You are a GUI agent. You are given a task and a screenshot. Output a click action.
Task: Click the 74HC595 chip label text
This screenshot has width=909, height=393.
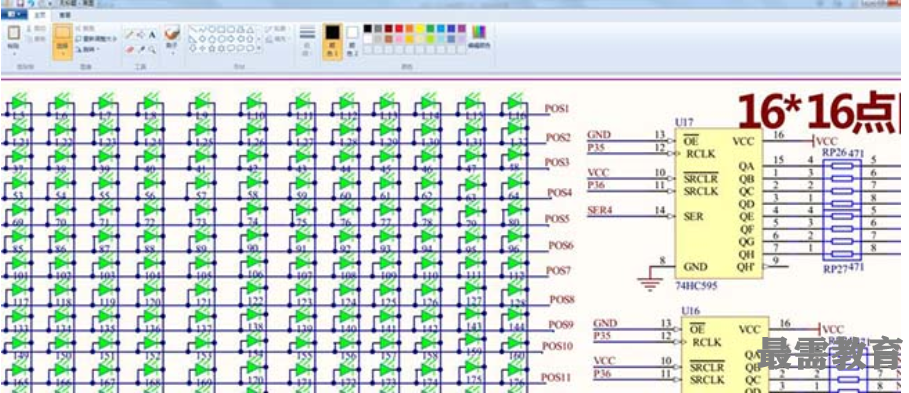pos(696,286)
